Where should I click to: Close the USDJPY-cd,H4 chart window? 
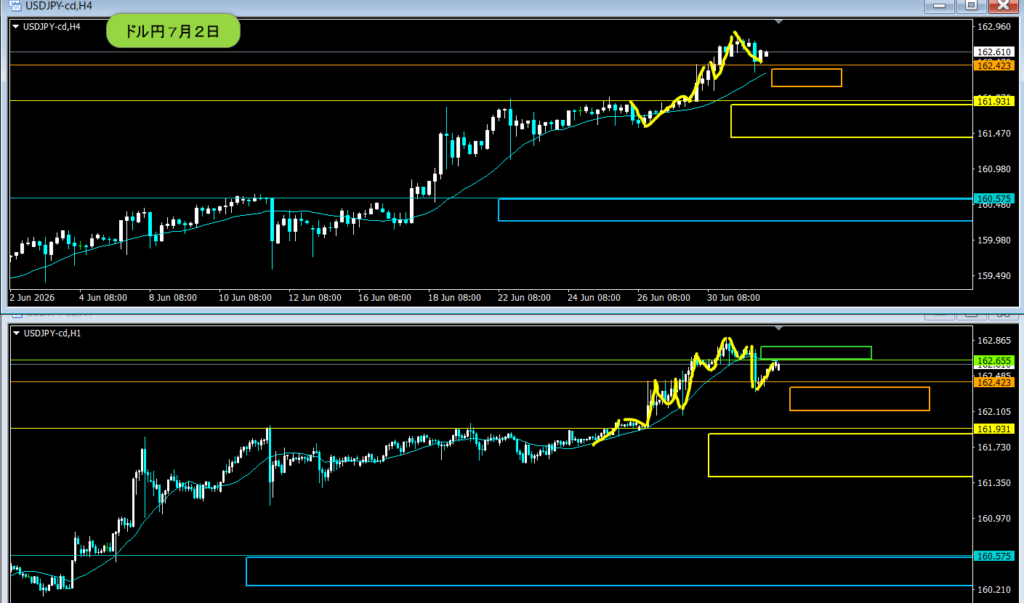[x=1003, y=6]
